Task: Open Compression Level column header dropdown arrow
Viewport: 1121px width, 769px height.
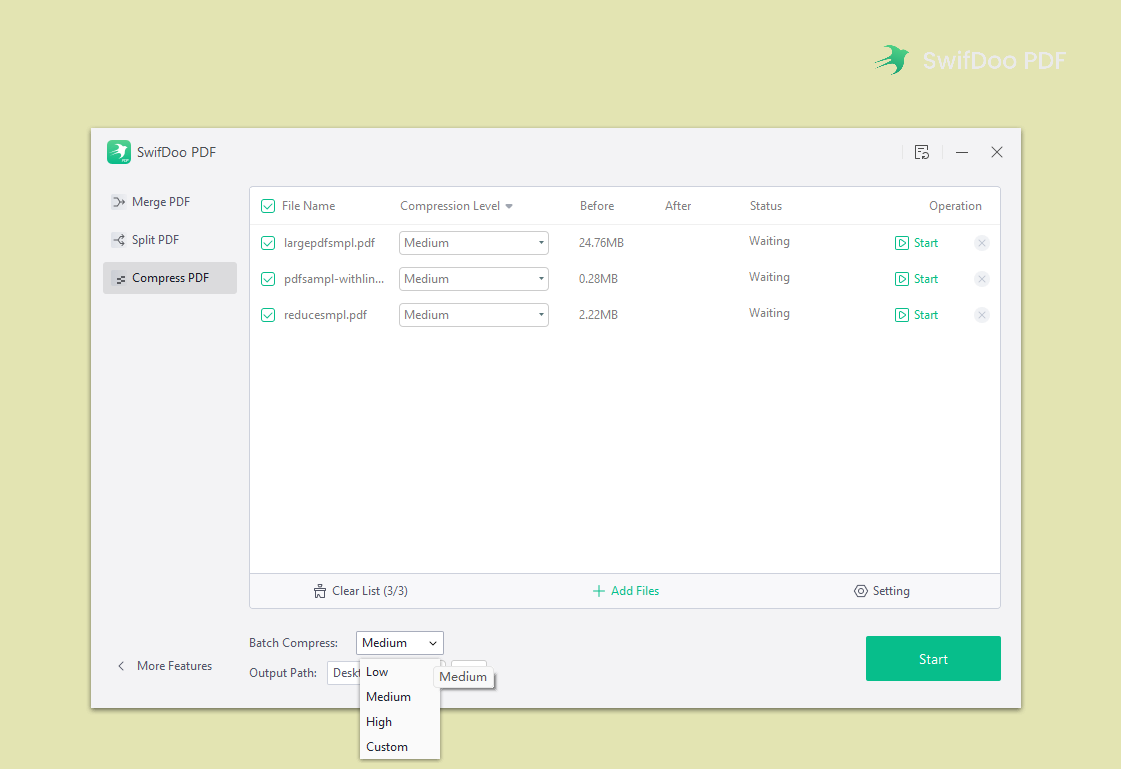Action: click(509, 207)
